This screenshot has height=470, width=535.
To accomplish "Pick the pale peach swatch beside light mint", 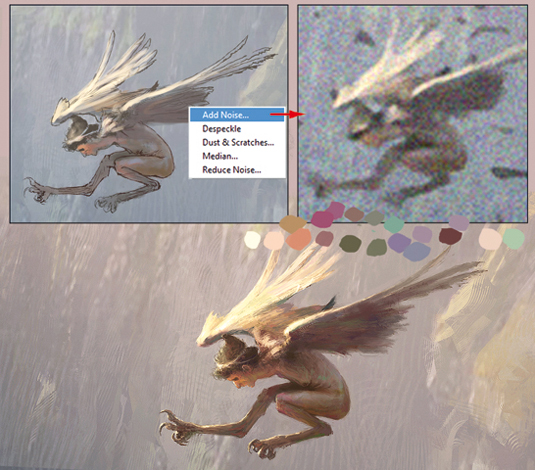I will click(x=490, y=239).
